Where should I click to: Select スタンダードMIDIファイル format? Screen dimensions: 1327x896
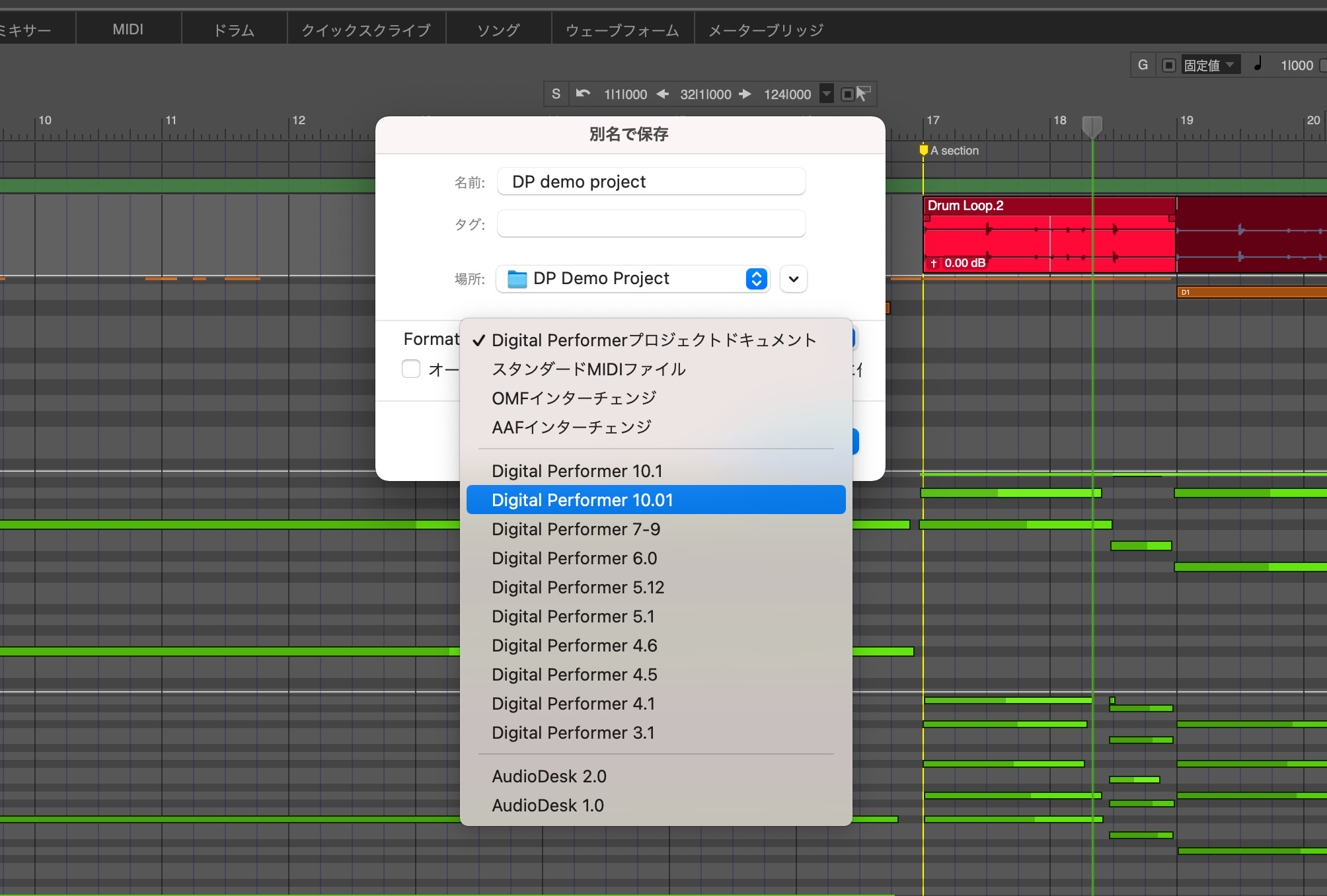click(656, 369)
